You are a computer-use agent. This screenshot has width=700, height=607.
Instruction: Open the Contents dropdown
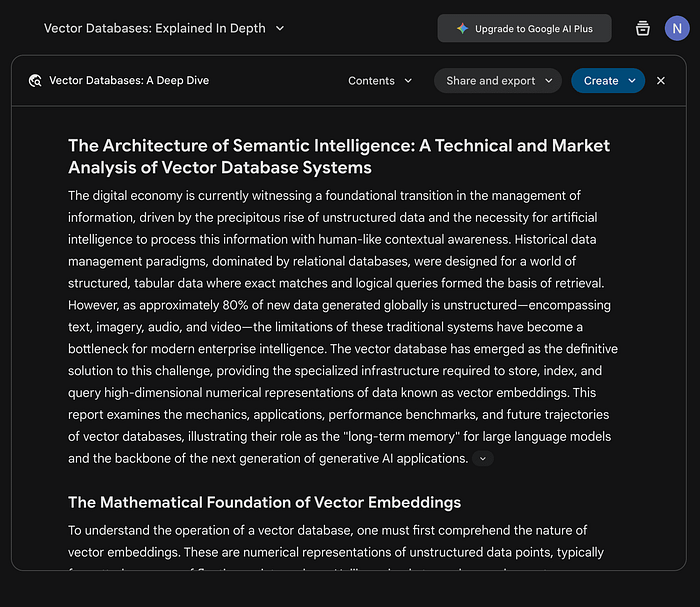380,81
